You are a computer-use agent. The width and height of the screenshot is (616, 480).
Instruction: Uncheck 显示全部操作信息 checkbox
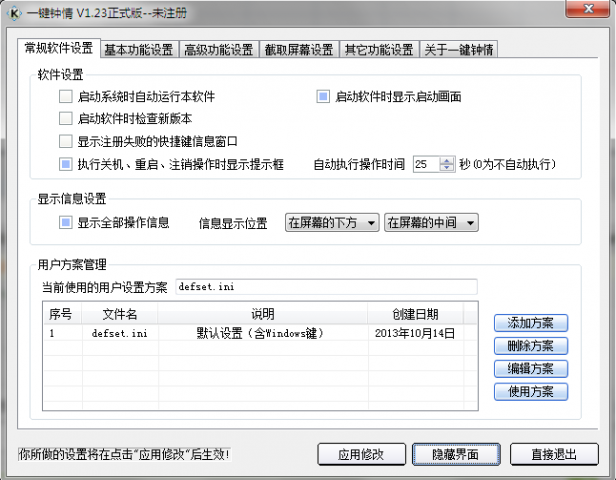[66, 222]
